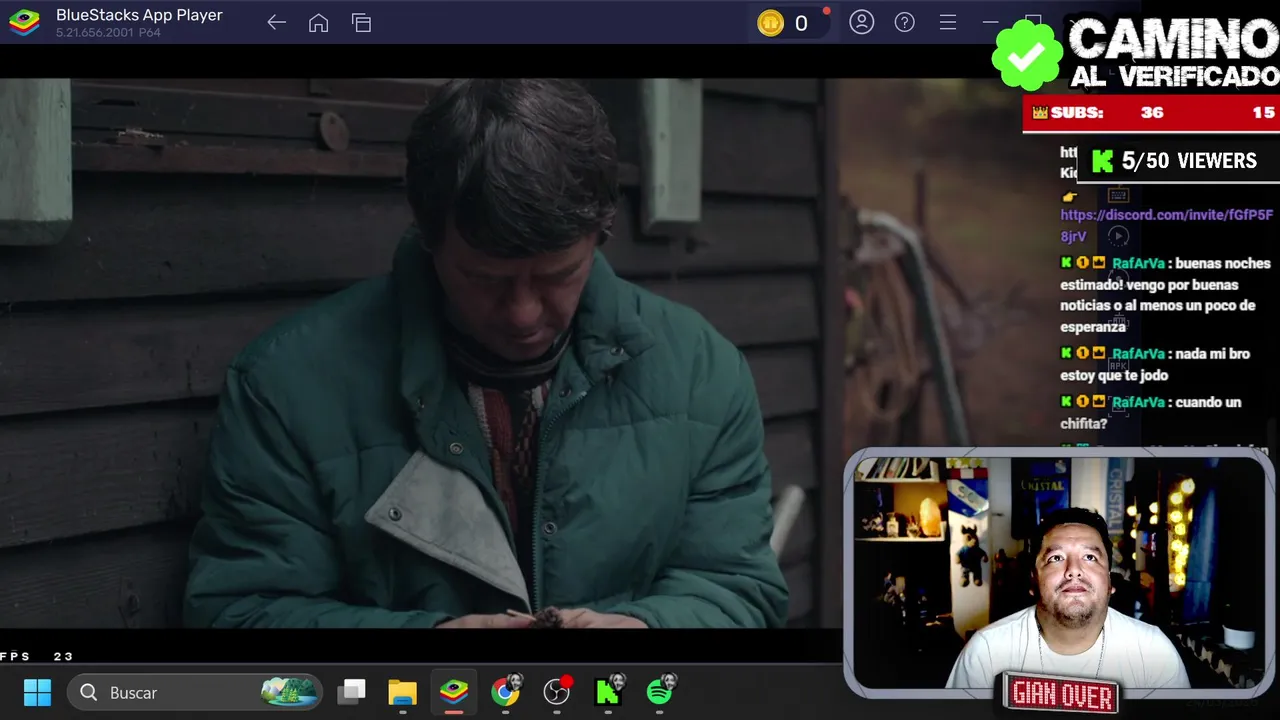Open the BlueStacks account profile icon

(x=862, y=22)
